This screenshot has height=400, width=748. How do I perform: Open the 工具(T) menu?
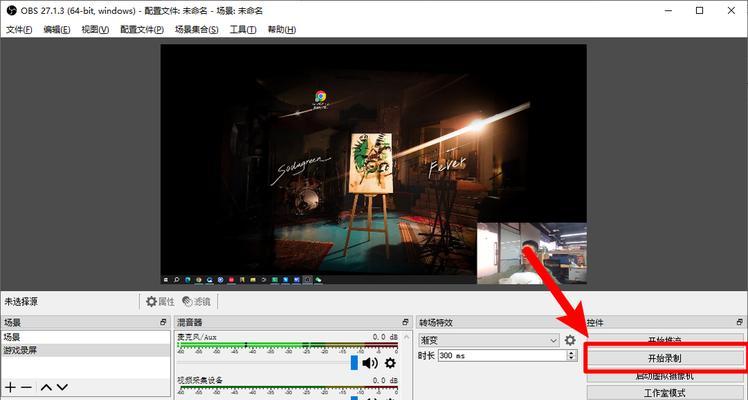coord(243,30)
